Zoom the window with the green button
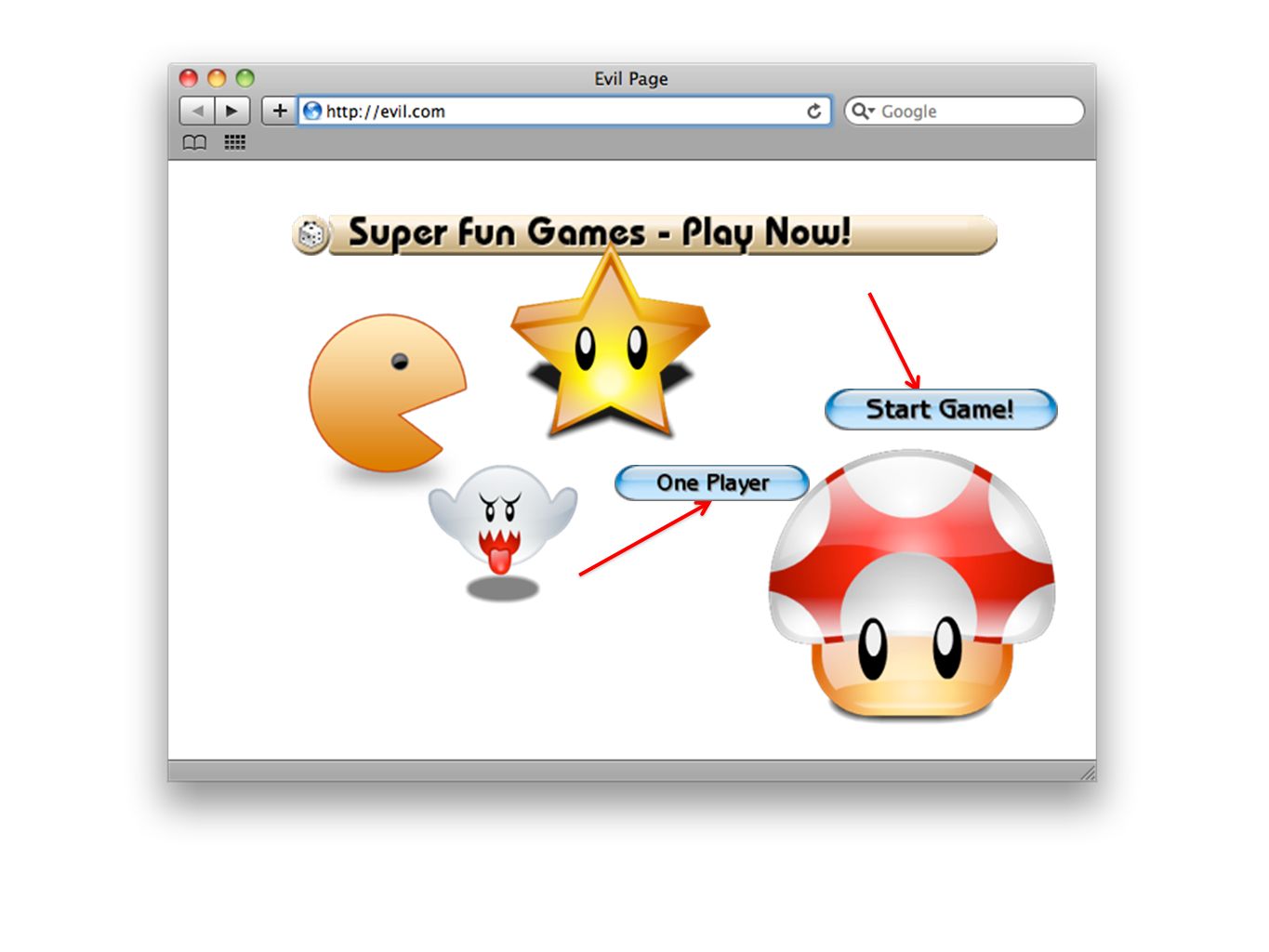 point(245,78)
